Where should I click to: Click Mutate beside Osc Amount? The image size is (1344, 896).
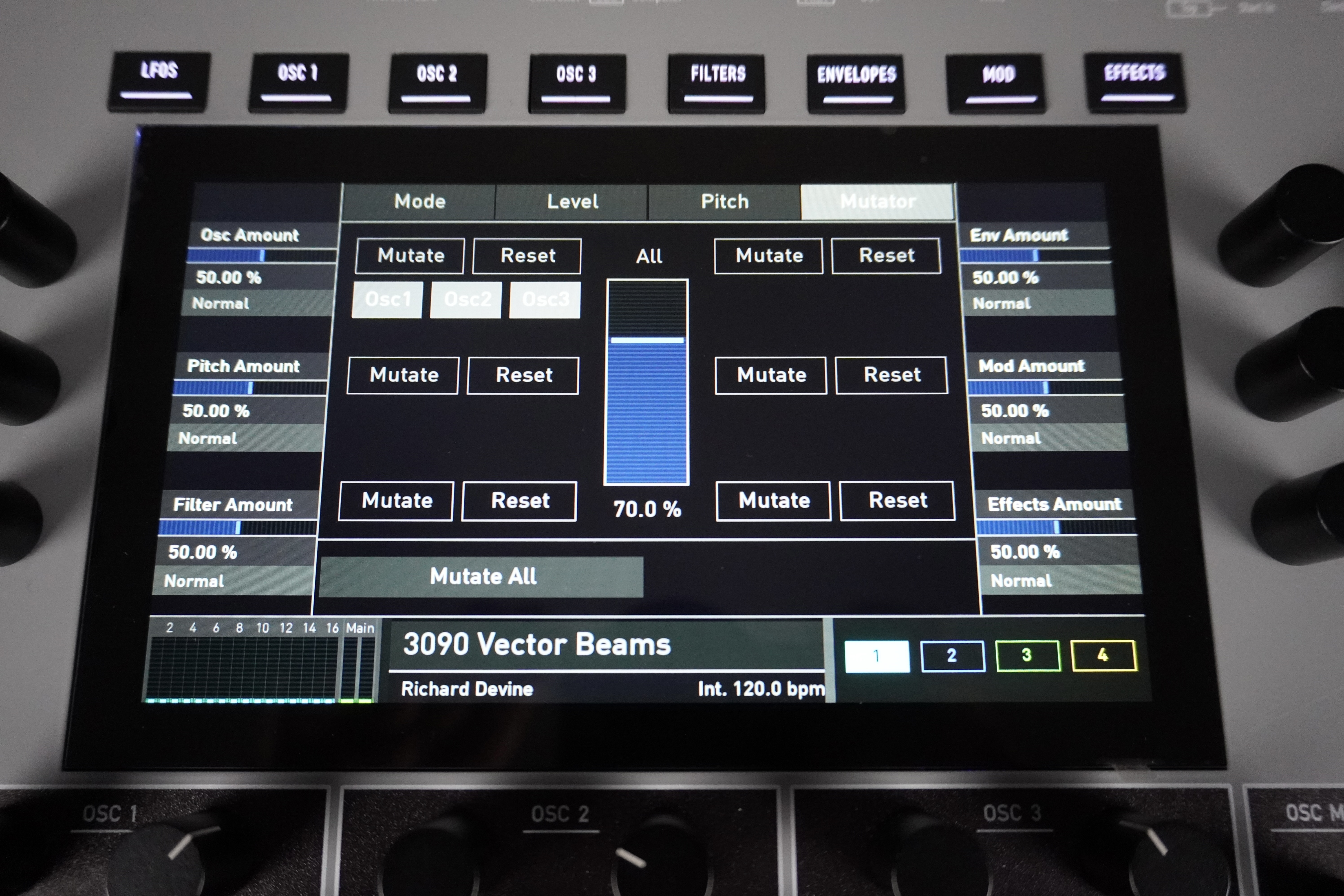point(410,255)
